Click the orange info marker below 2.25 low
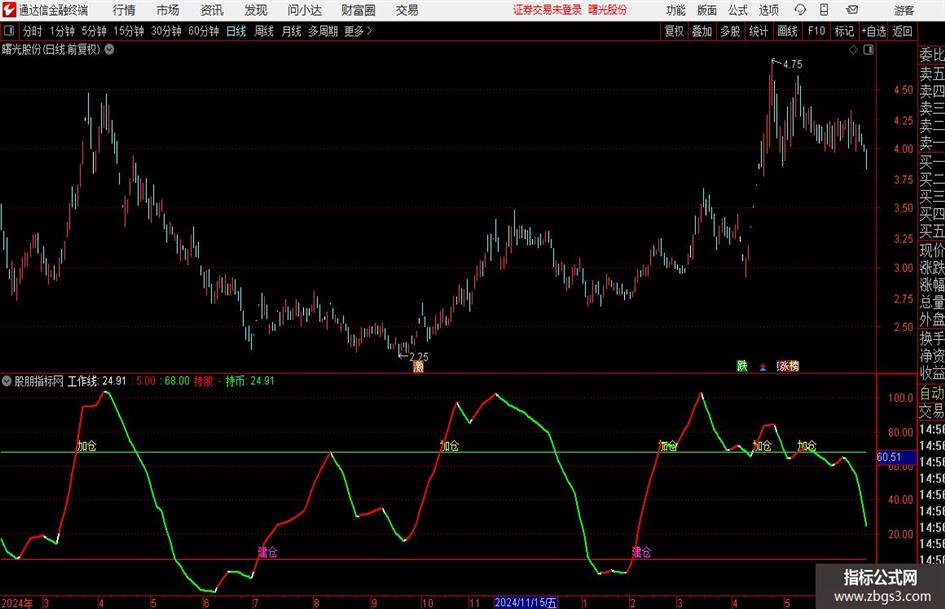This screenshot has height=609, width=945. [418, 367]
